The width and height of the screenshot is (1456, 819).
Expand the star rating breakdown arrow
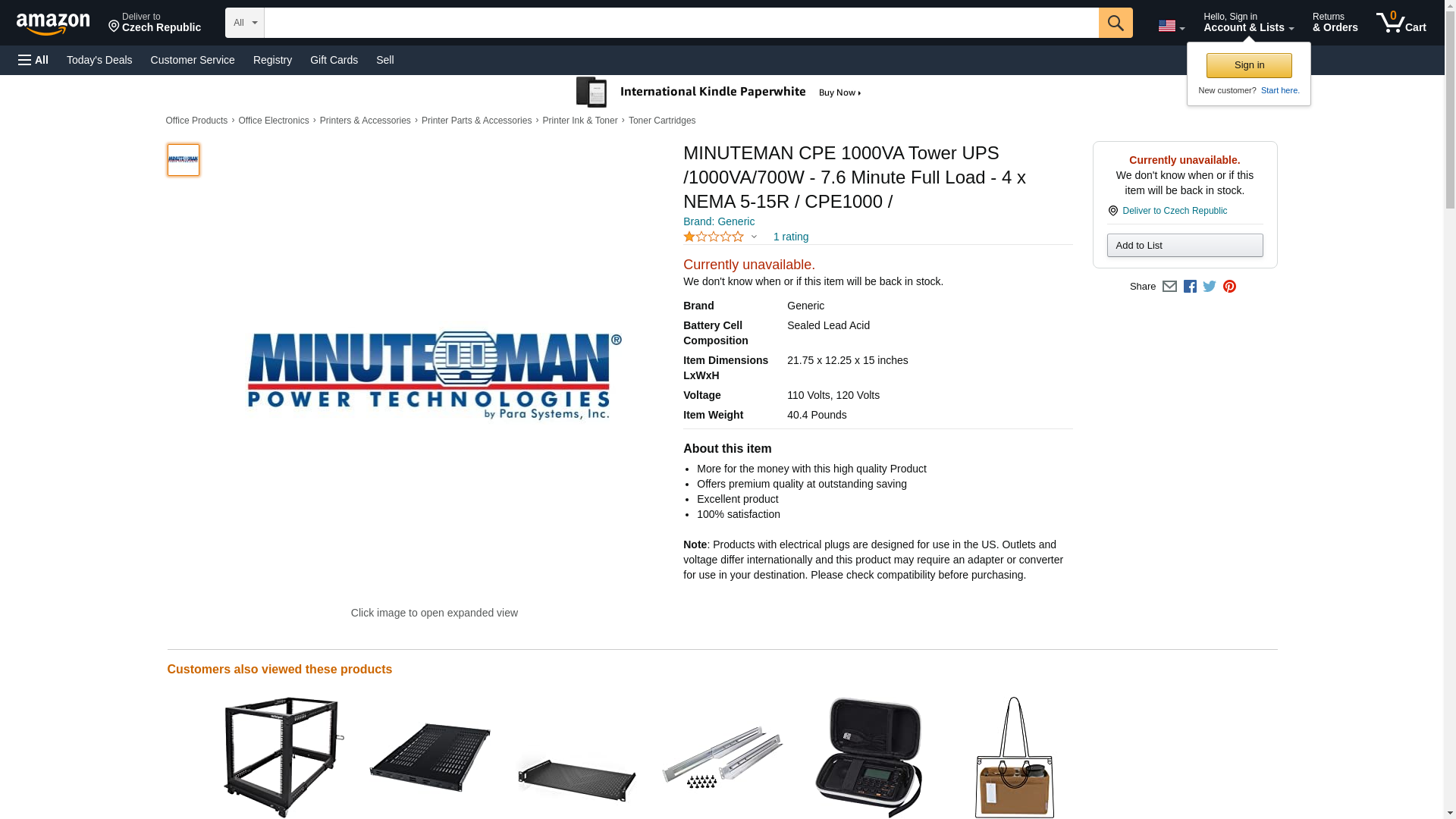coord(754,237)
